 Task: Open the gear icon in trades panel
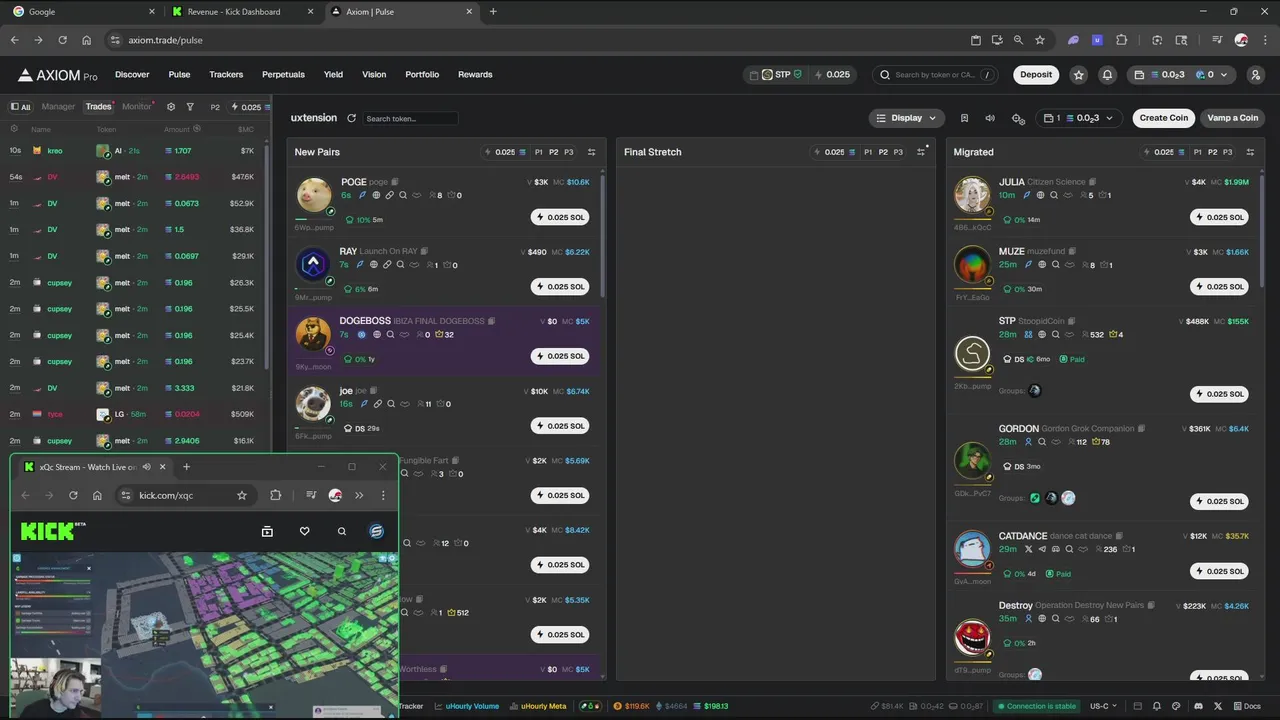click(x=171, y=107)
